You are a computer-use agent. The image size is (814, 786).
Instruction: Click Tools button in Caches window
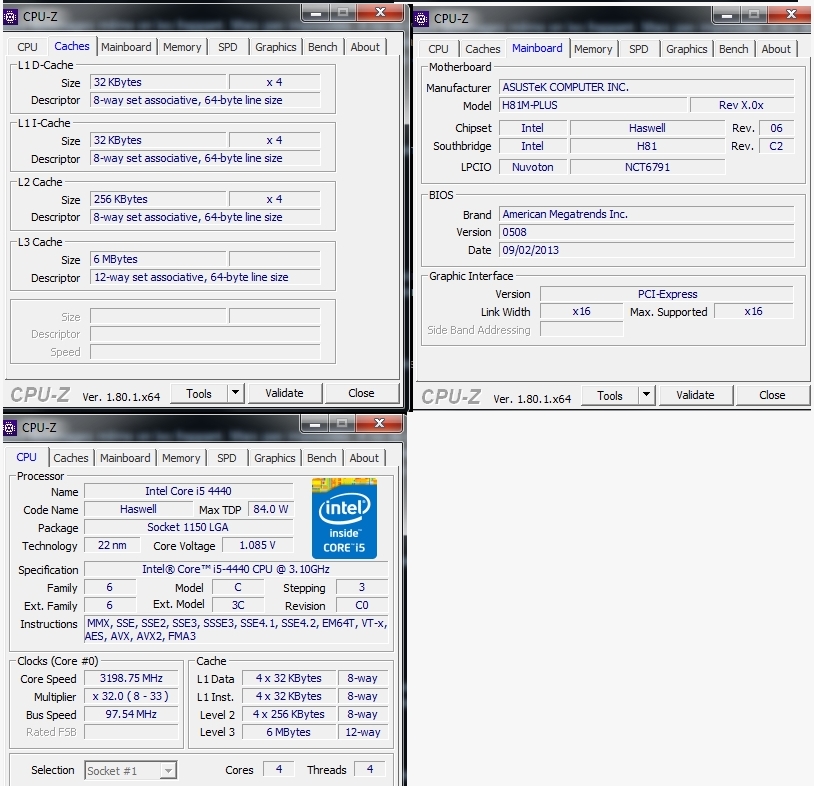pos(199,394)
